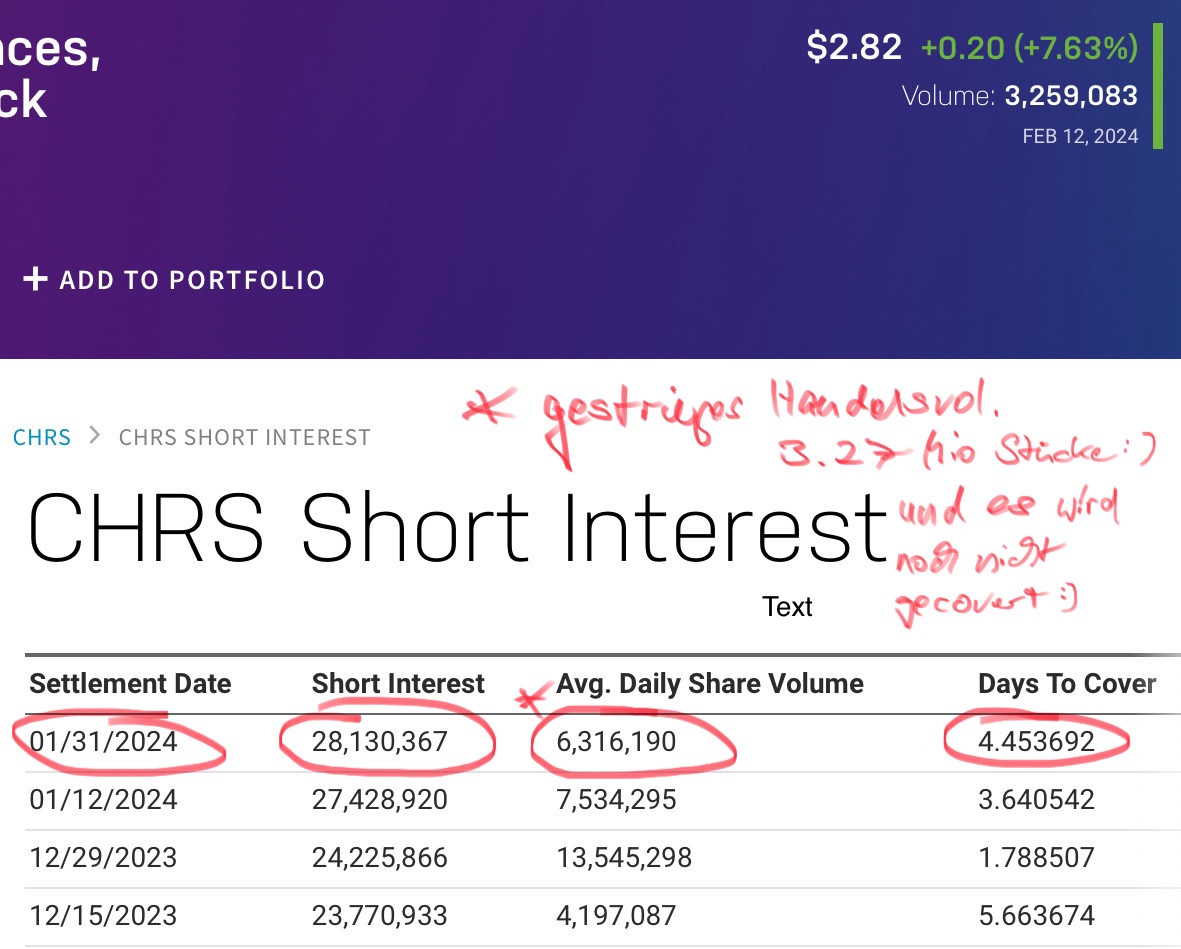Select settlement date 12/15/2023

(103, 915)
